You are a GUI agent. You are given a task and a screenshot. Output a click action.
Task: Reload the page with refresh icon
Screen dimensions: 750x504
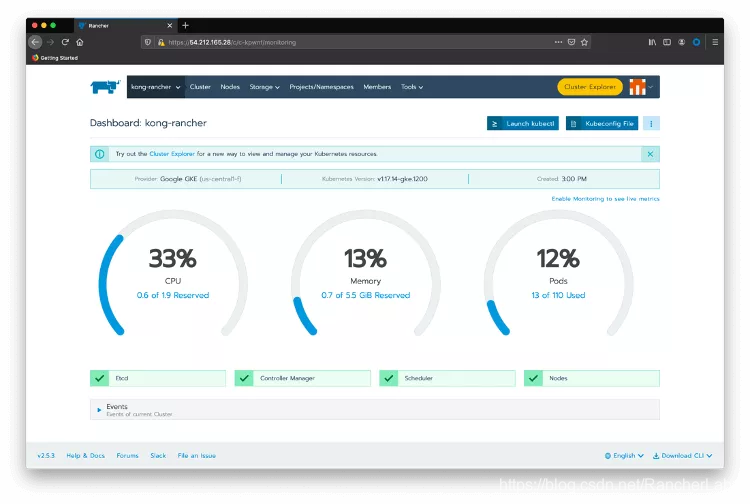click(65, 42)
